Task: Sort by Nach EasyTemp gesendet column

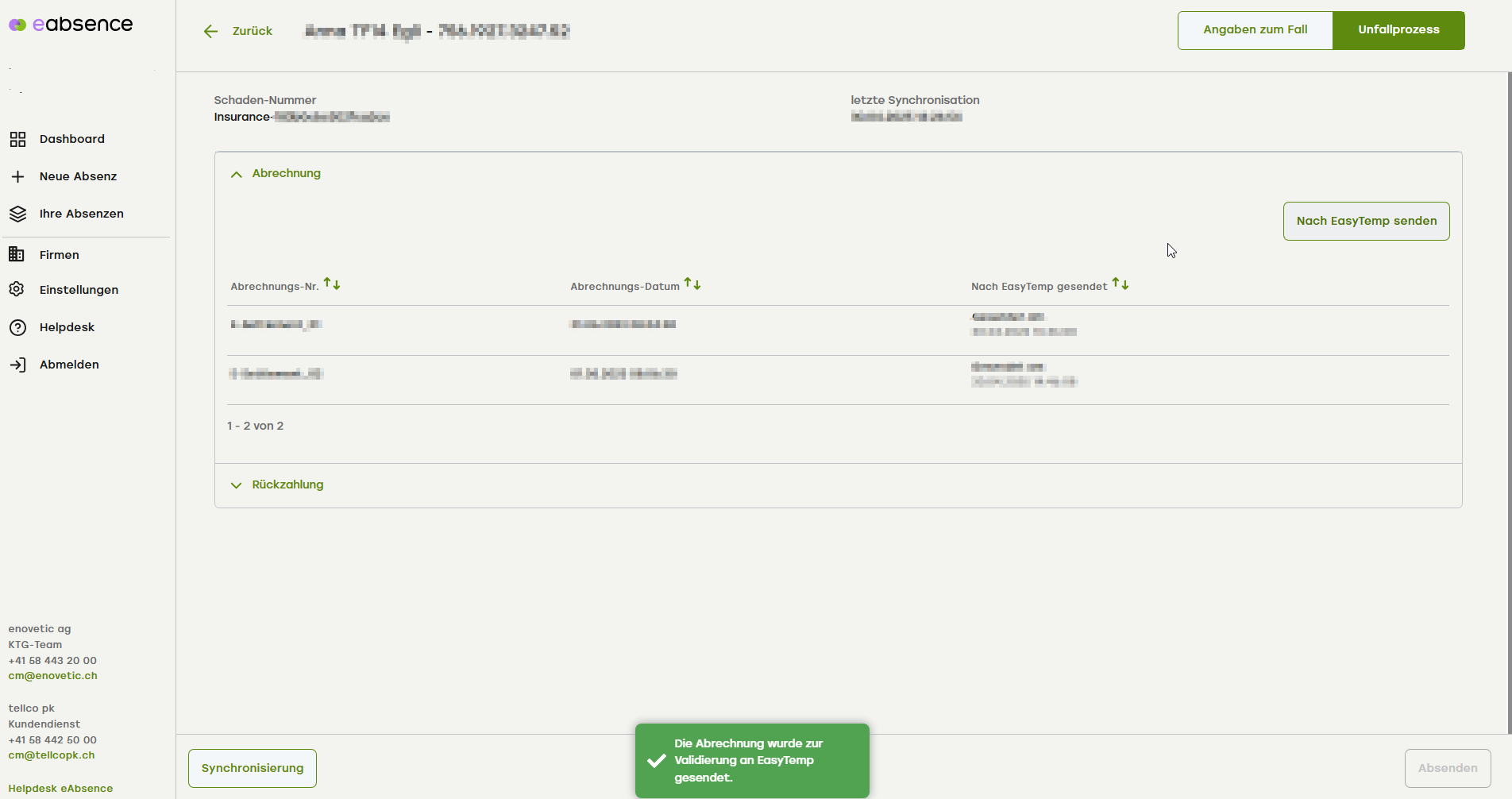Action: (1120, 284)
